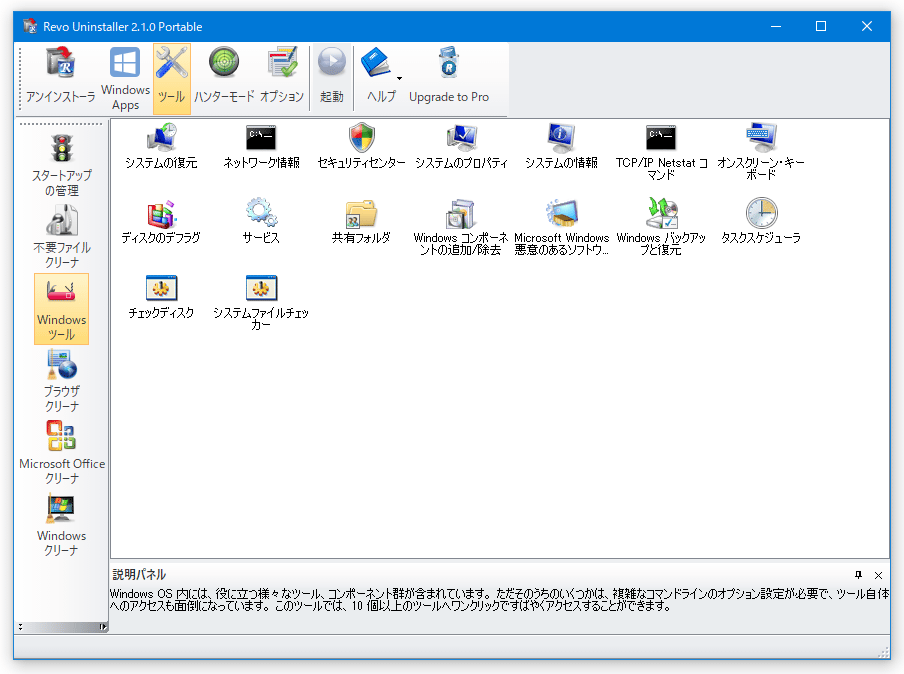Launch チェックディスク tool
This screenshot has height=674, width=904.
pos(161,296)
